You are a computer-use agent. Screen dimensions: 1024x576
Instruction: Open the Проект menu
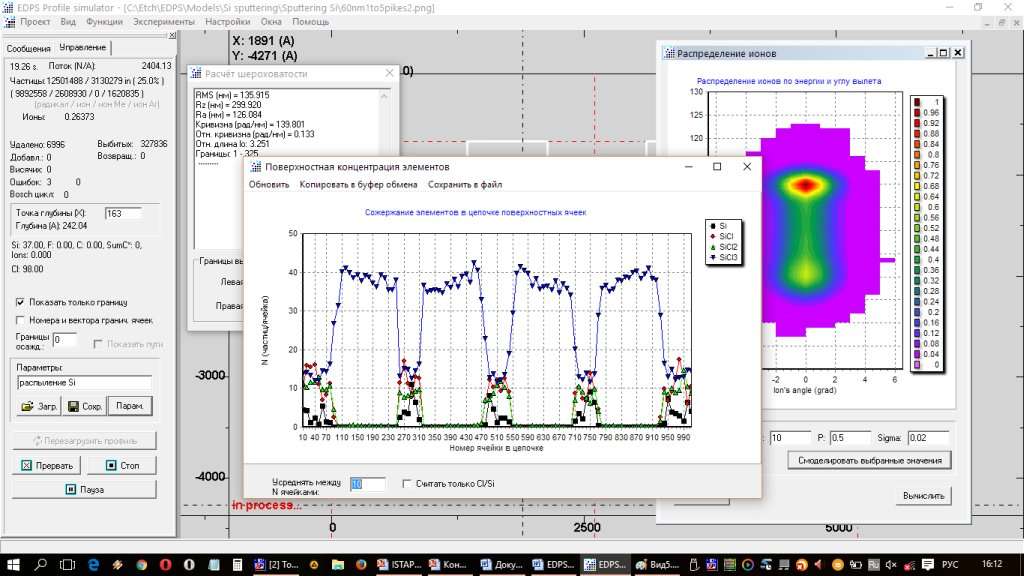[x=35, y=22]
